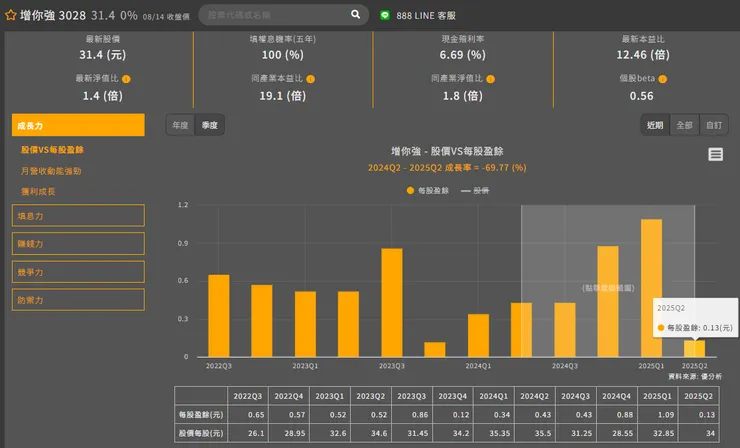The image size is (740, 448).
Task: Expand the 競爭力 section
Action: [78, 272]
